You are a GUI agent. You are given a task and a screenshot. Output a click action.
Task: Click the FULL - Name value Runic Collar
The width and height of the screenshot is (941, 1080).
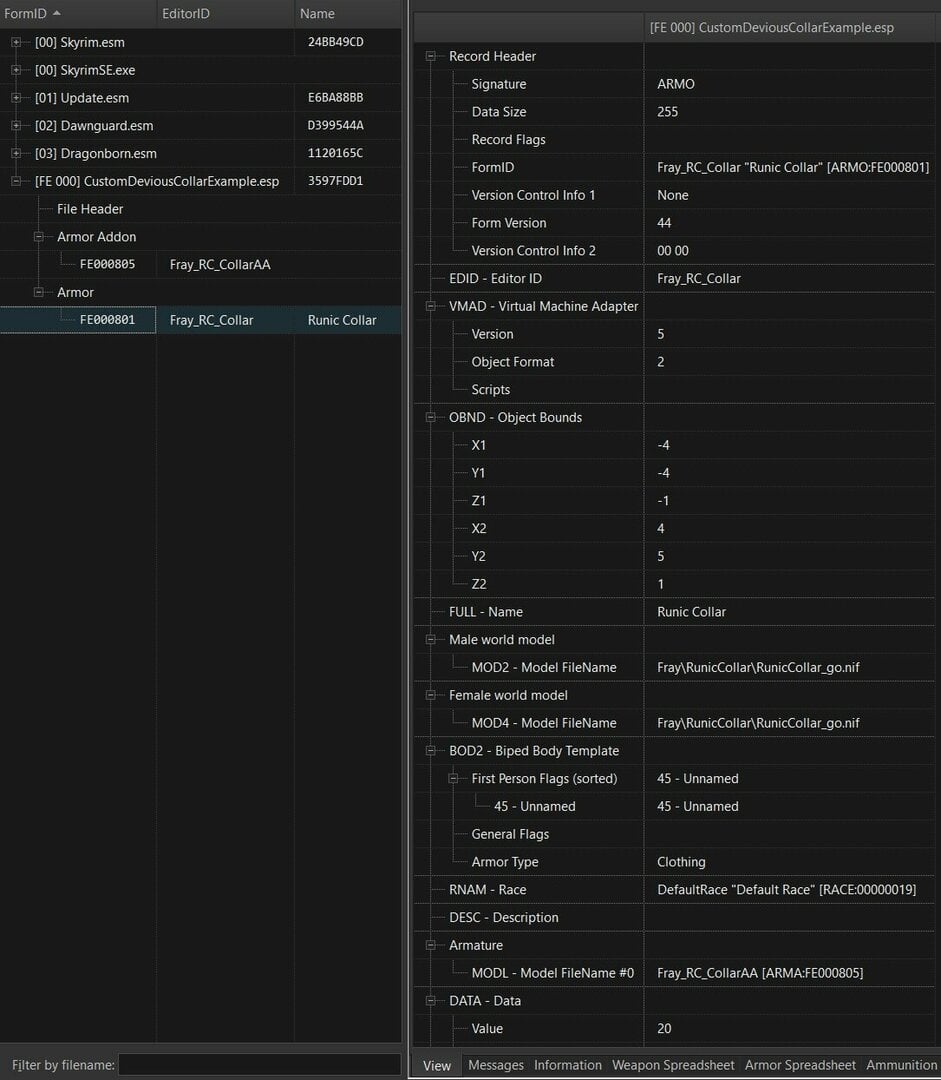pyautogui.click(x=692, y=612)
